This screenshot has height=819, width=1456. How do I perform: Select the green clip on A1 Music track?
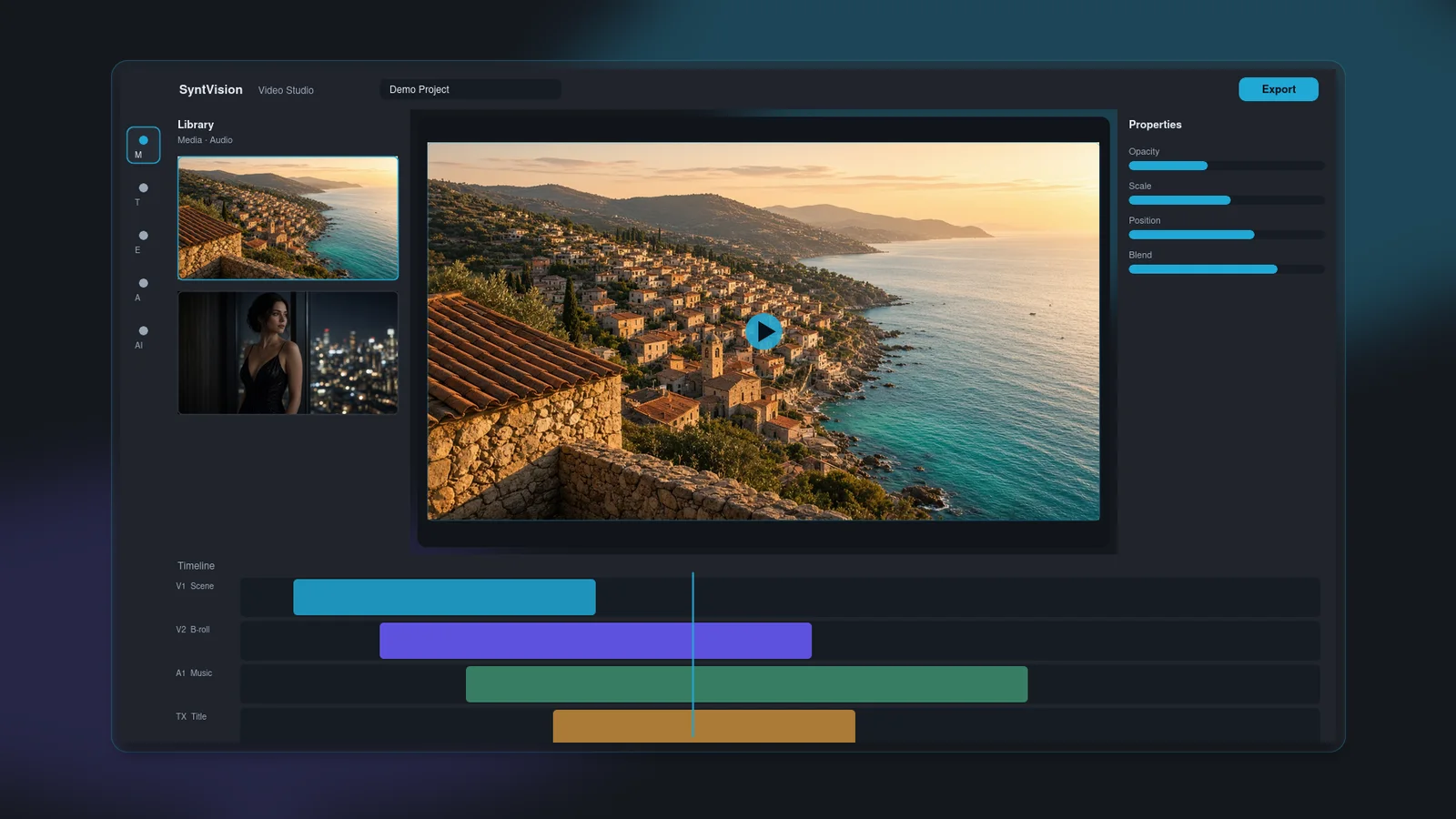click(746, 684)
